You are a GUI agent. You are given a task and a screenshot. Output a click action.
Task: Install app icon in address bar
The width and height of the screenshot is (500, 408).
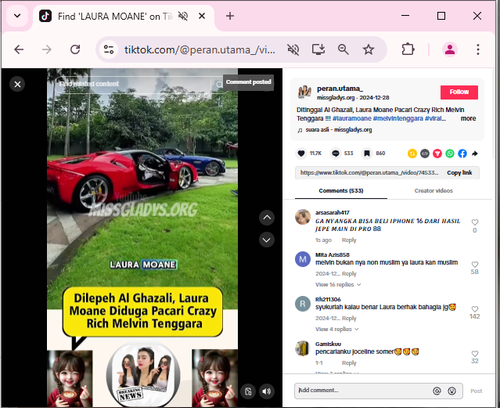pyautogui.click(x=318, y=50)
